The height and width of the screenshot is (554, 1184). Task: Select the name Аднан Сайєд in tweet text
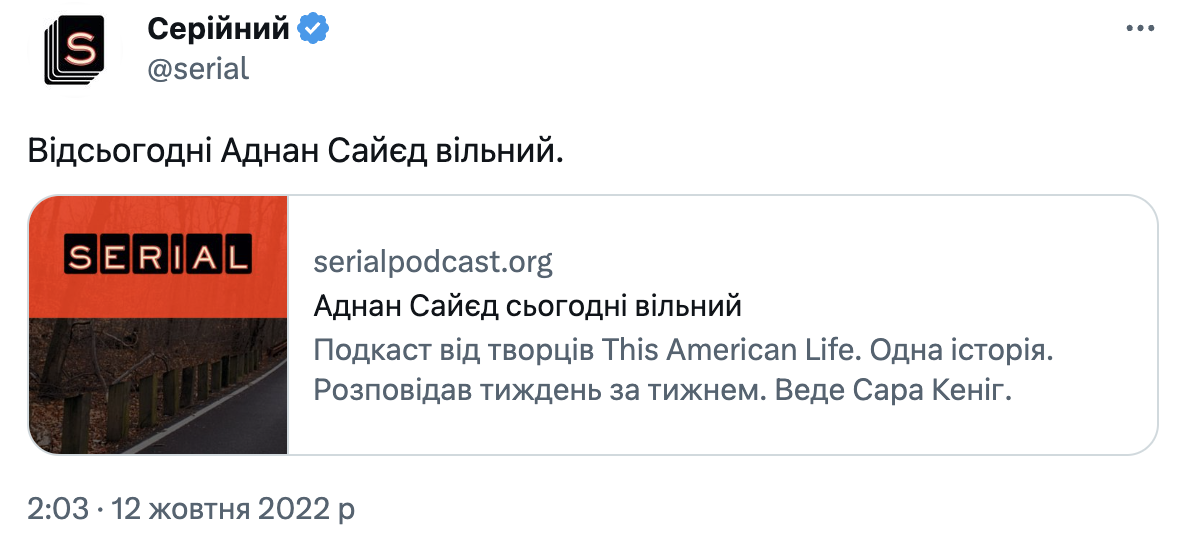(x=325, y=152)
